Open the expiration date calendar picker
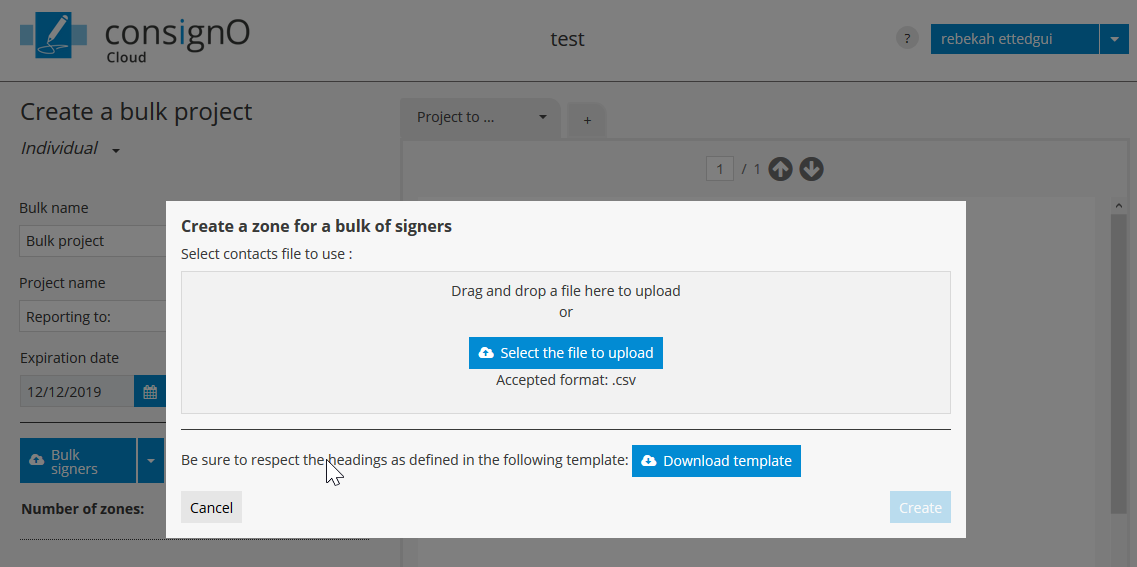 click(150, 391)
